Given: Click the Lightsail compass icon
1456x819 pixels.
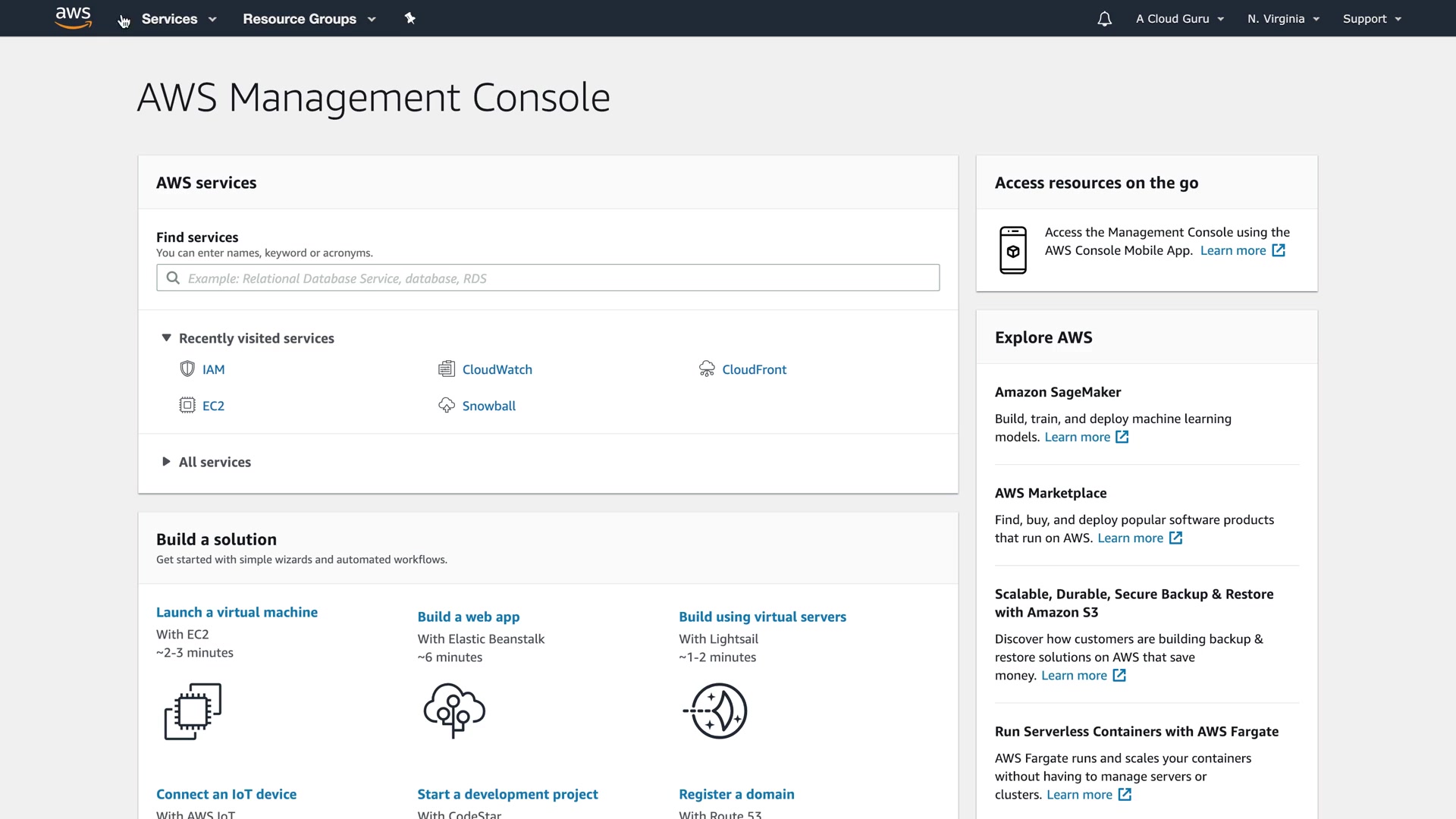Looking at the screenshot, I should (716, 711).
